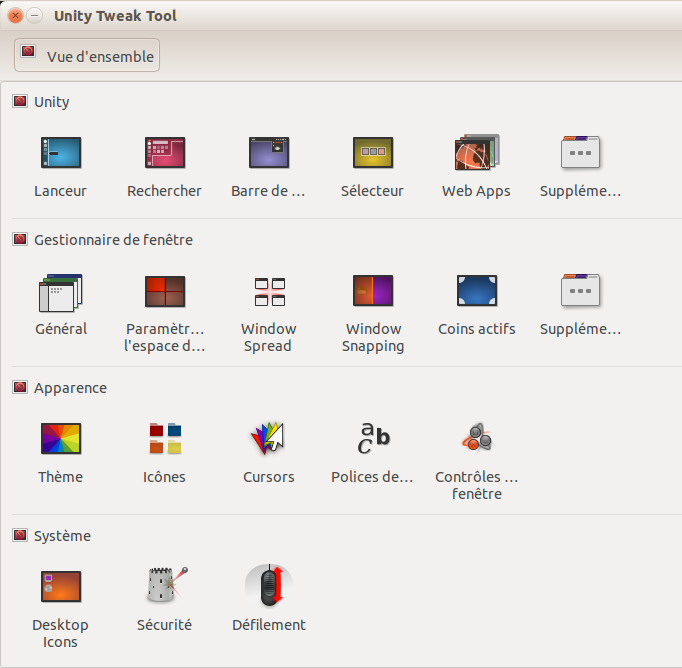Screen dimensions: 682x668
Task: Open the Paramètres l'espace de travail icon
Action: 165,291
